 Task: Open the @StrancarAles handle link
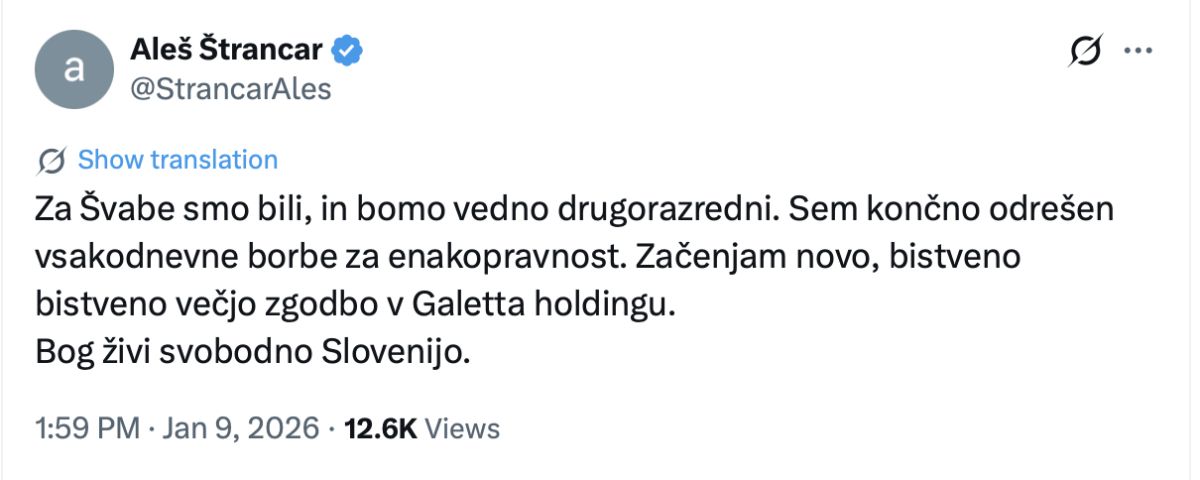point(230,89)
